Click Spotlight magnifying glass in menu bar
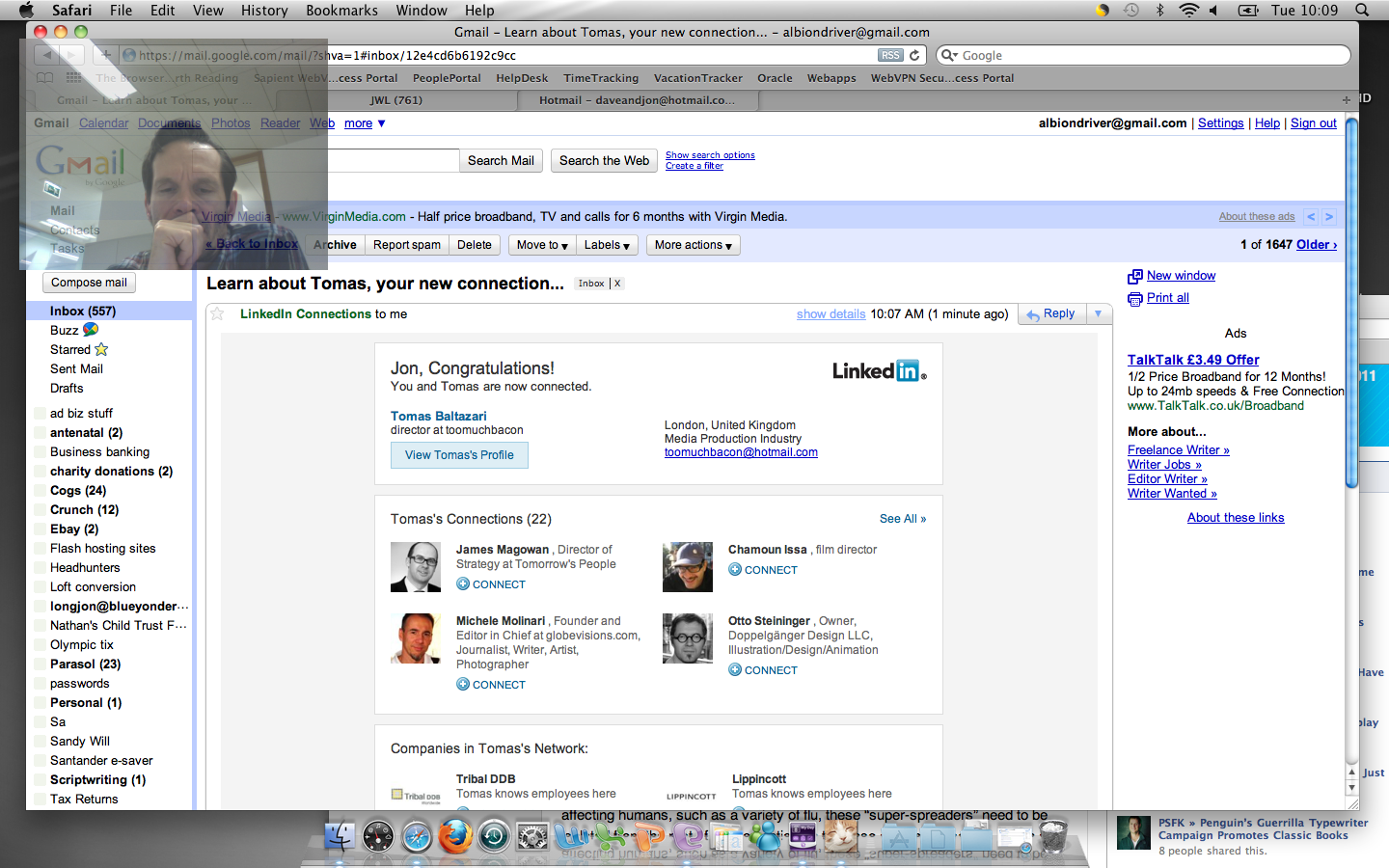Screen dimensions: 1389x868 point(1362,10)
